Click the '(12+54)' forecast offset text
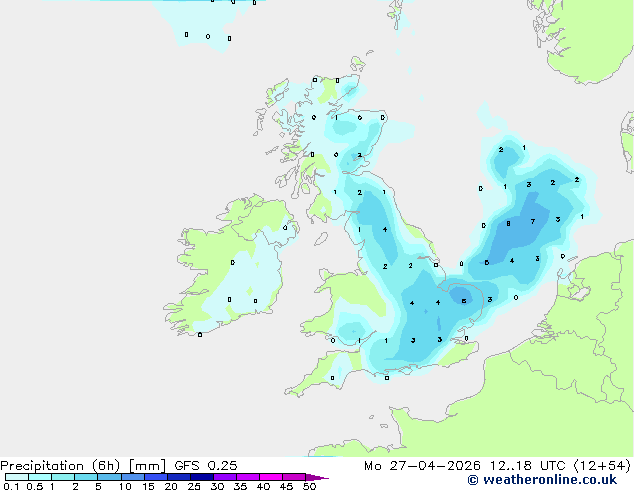Viewport: 634px width, 490px height. coord(602,466)
